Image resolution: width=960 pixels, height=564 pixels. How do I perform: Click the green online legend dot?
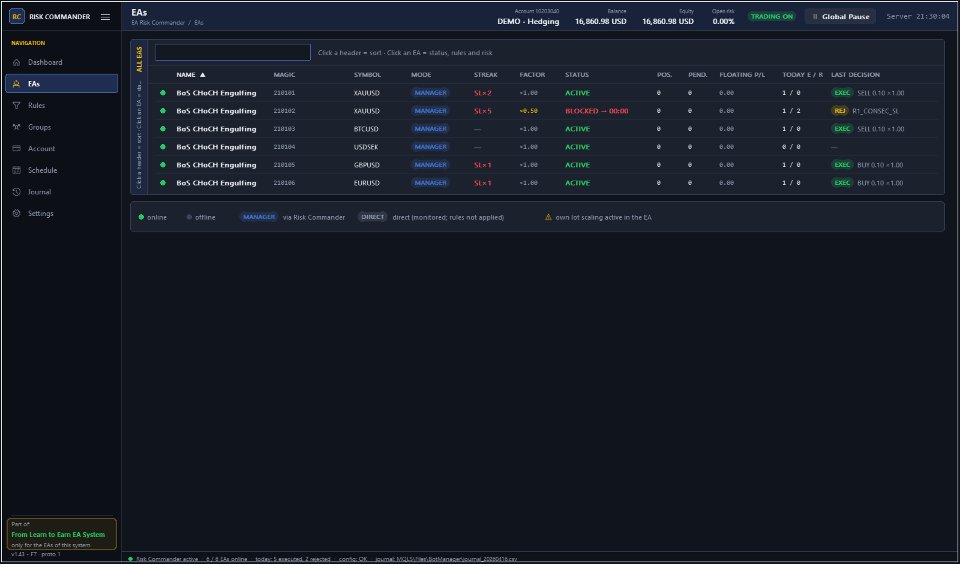[x=141, y=217]
